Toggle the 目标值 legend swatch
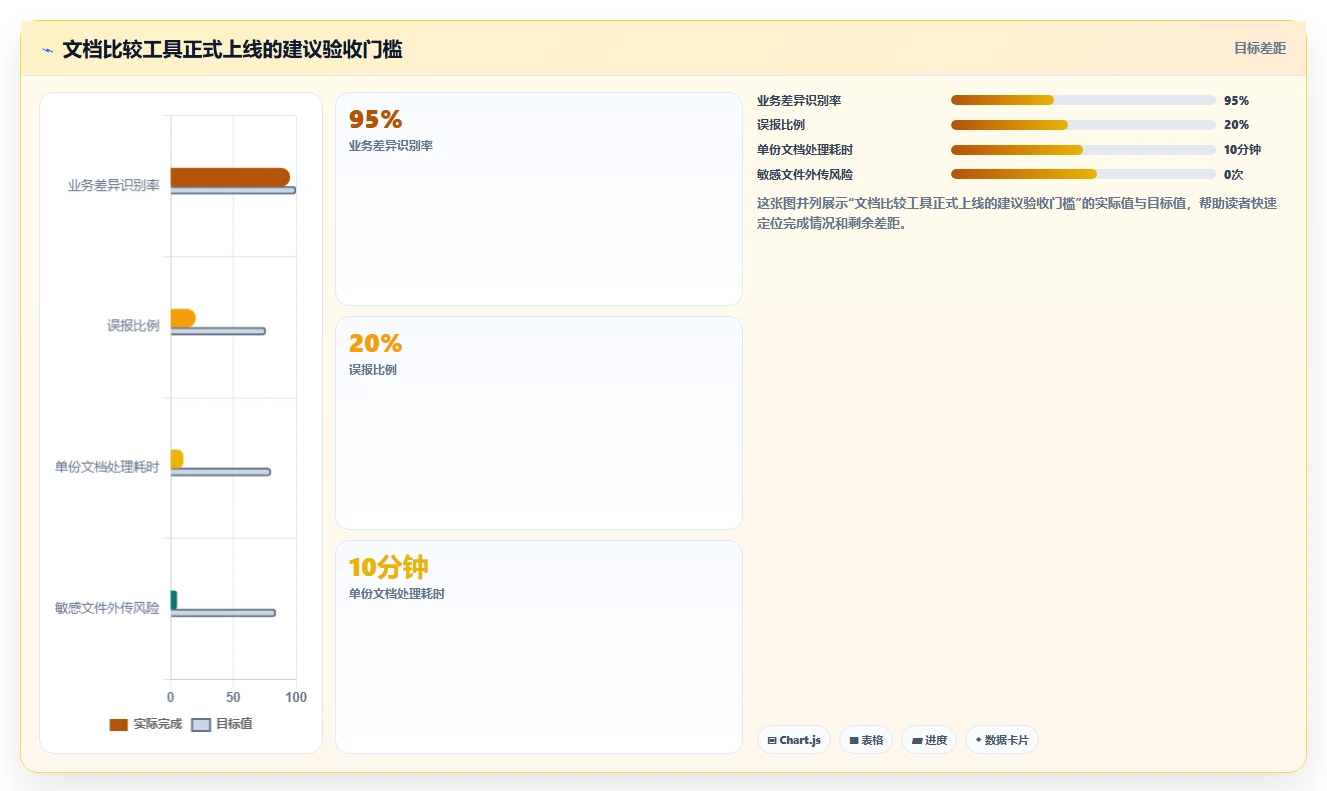The image size is (1327, 791). coord(201,724)
